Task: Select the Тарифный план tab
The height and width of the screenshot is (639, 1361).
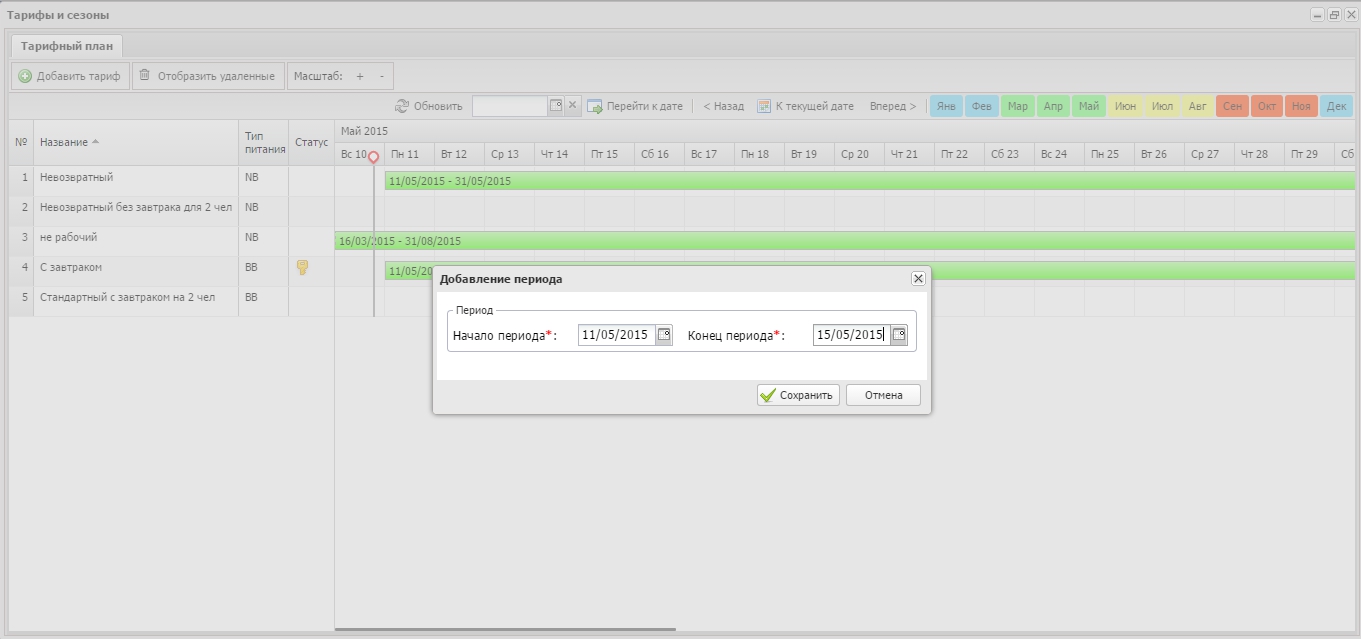Action: point(67,46)
